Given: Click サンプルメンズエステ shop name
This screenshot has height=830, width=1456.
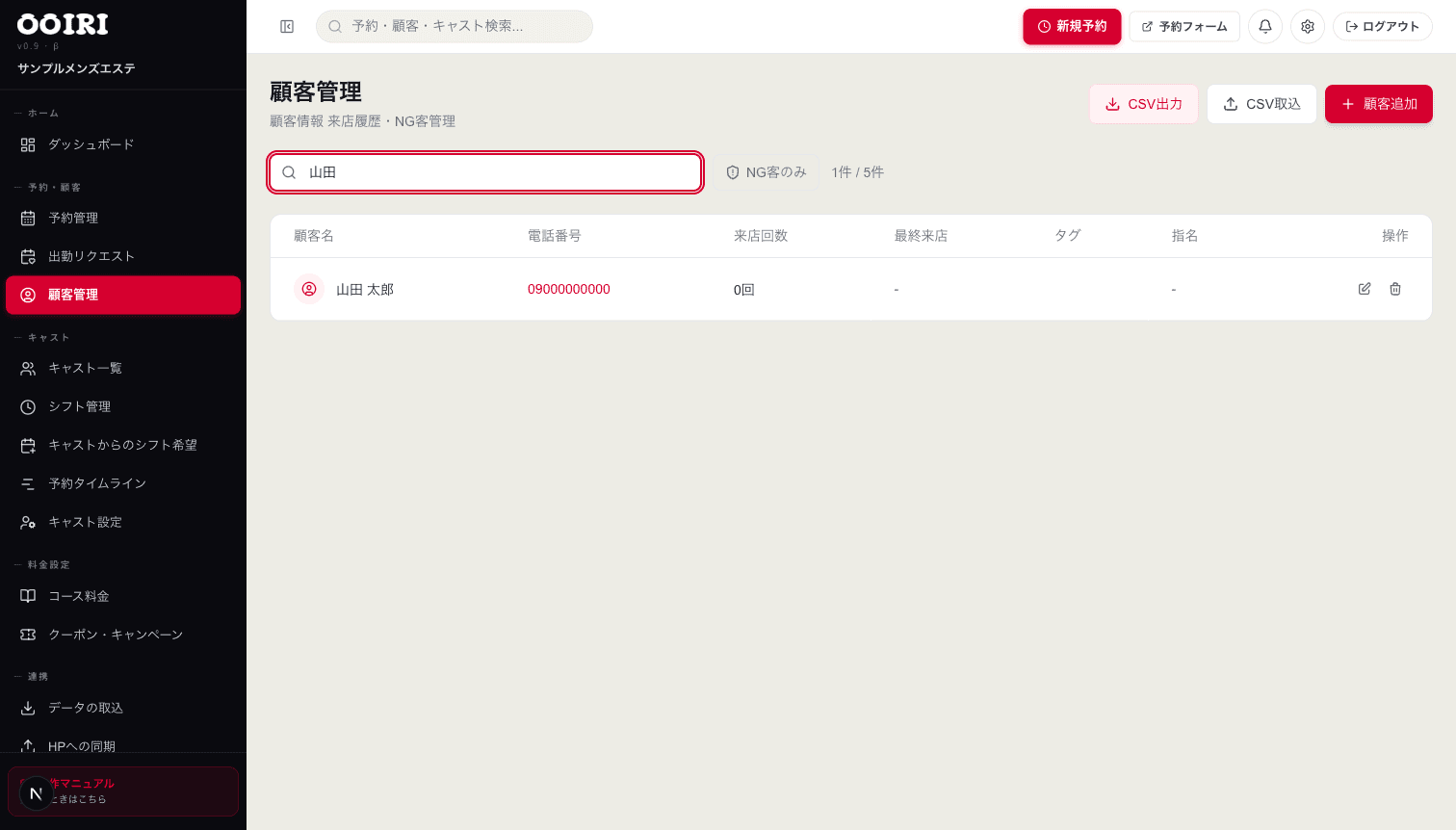Looking at the screenshot, I should [x=77, y=68].
